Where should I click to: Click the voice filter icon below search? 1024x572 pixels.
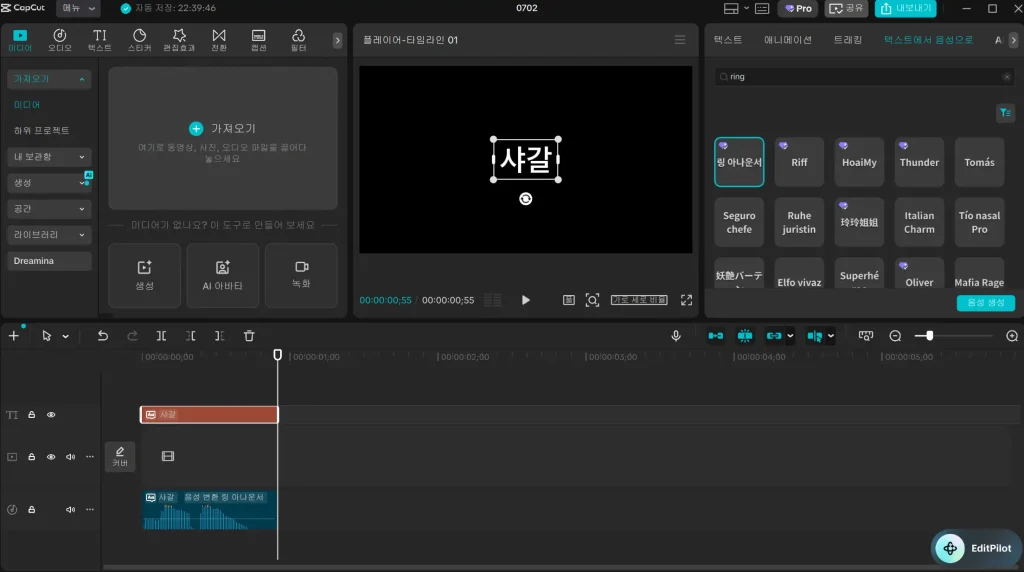(x=1005, y=113)
